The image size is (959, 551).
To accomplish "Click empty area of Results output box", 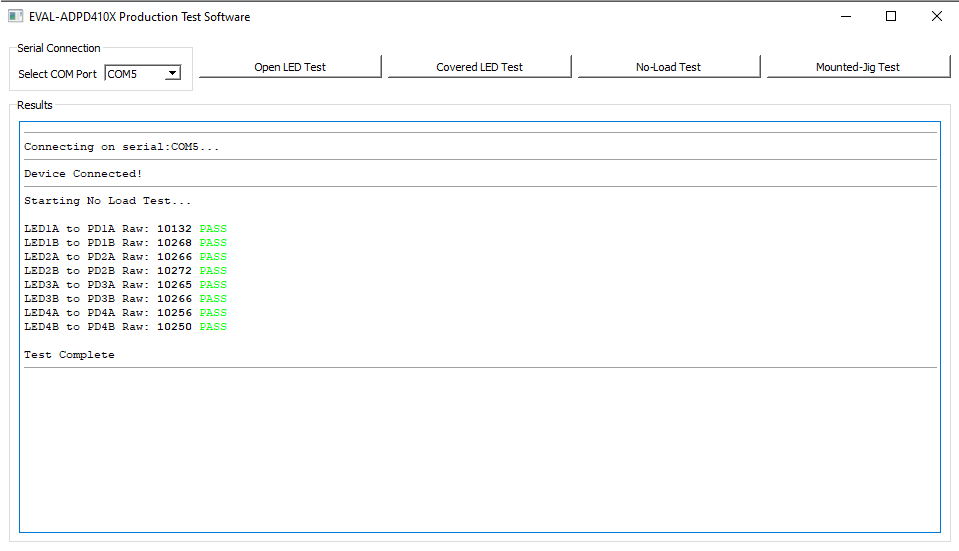I will click(x=480, y=450).
